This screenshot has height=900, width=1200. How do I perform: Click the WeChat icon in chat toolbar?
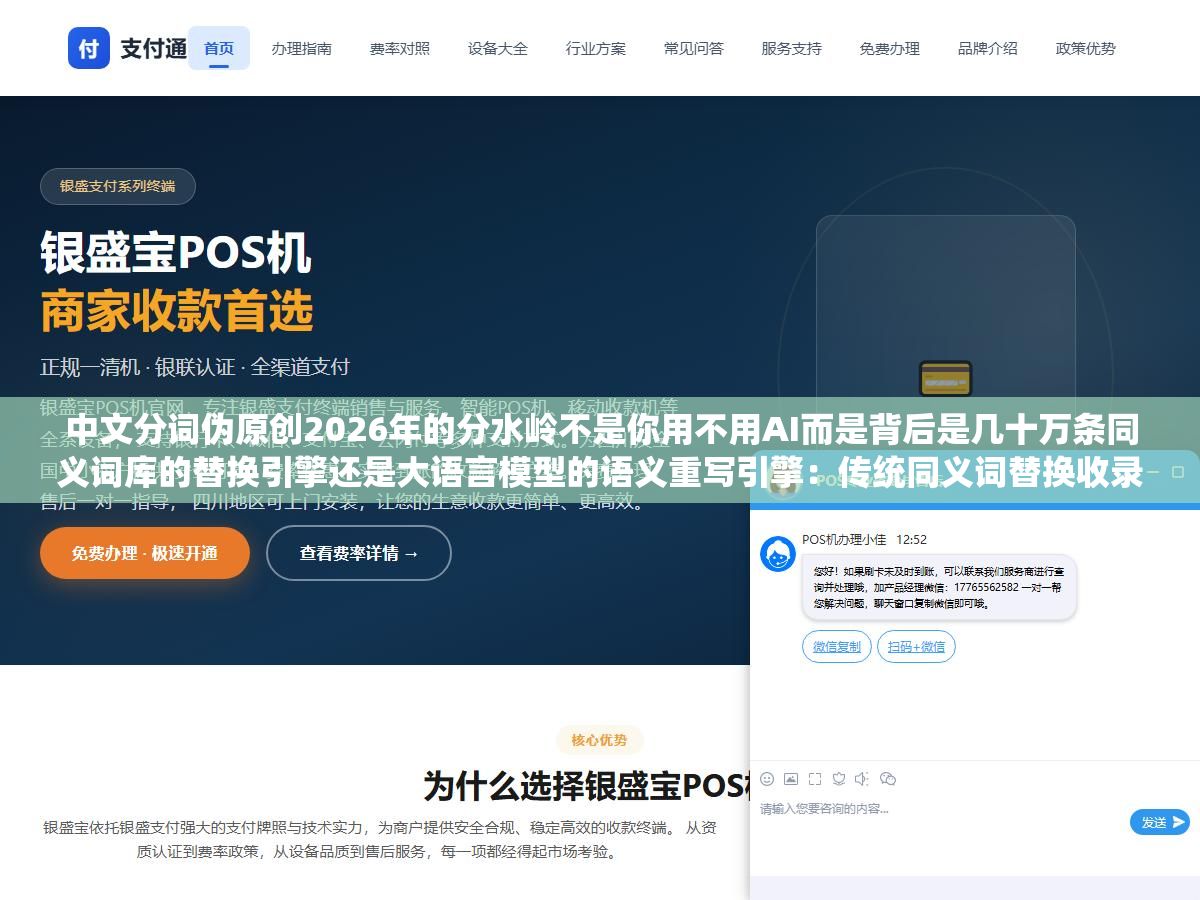(x=888, y=779)
